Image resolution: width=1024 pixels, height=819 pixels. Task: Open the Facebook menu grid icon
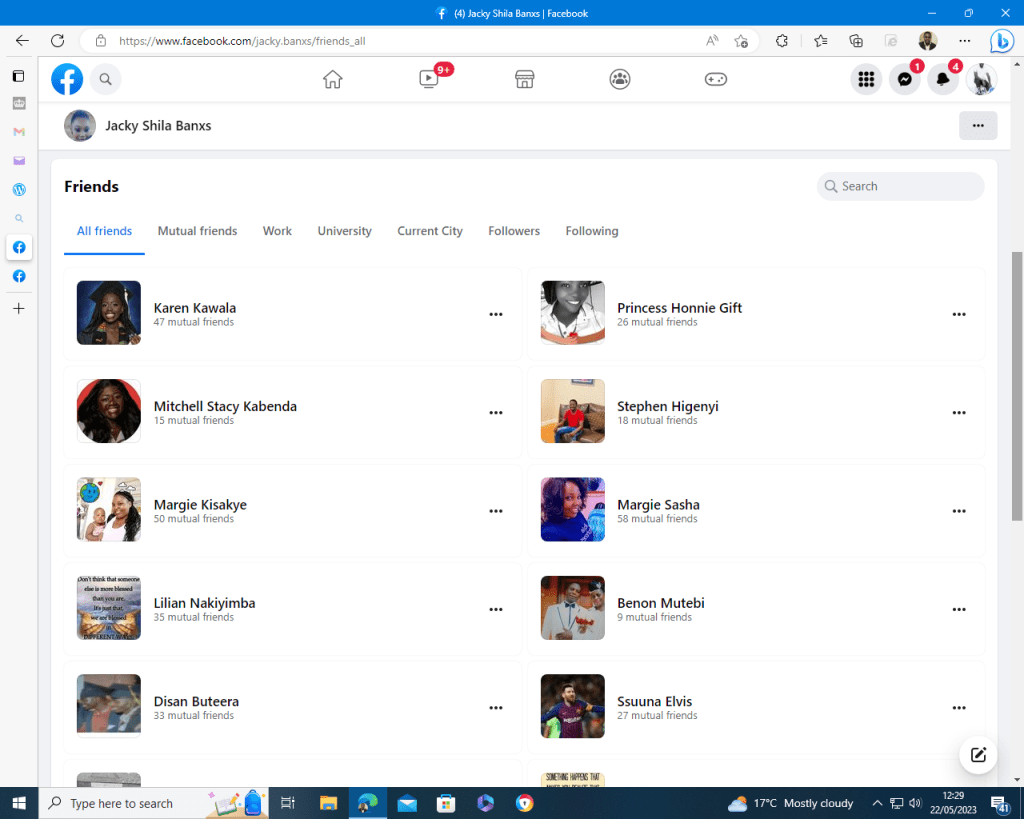click(866, 80)
